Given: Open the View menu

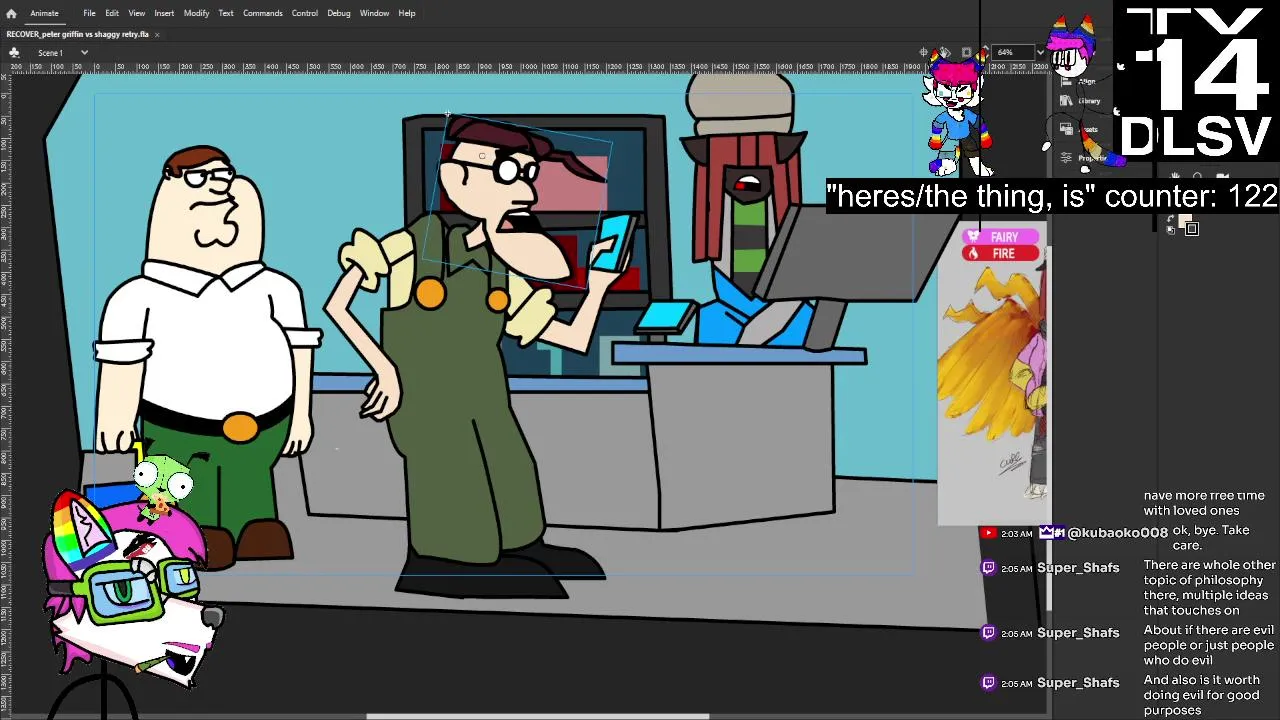Looking at the screenshot, I should (x=136, y=13).
